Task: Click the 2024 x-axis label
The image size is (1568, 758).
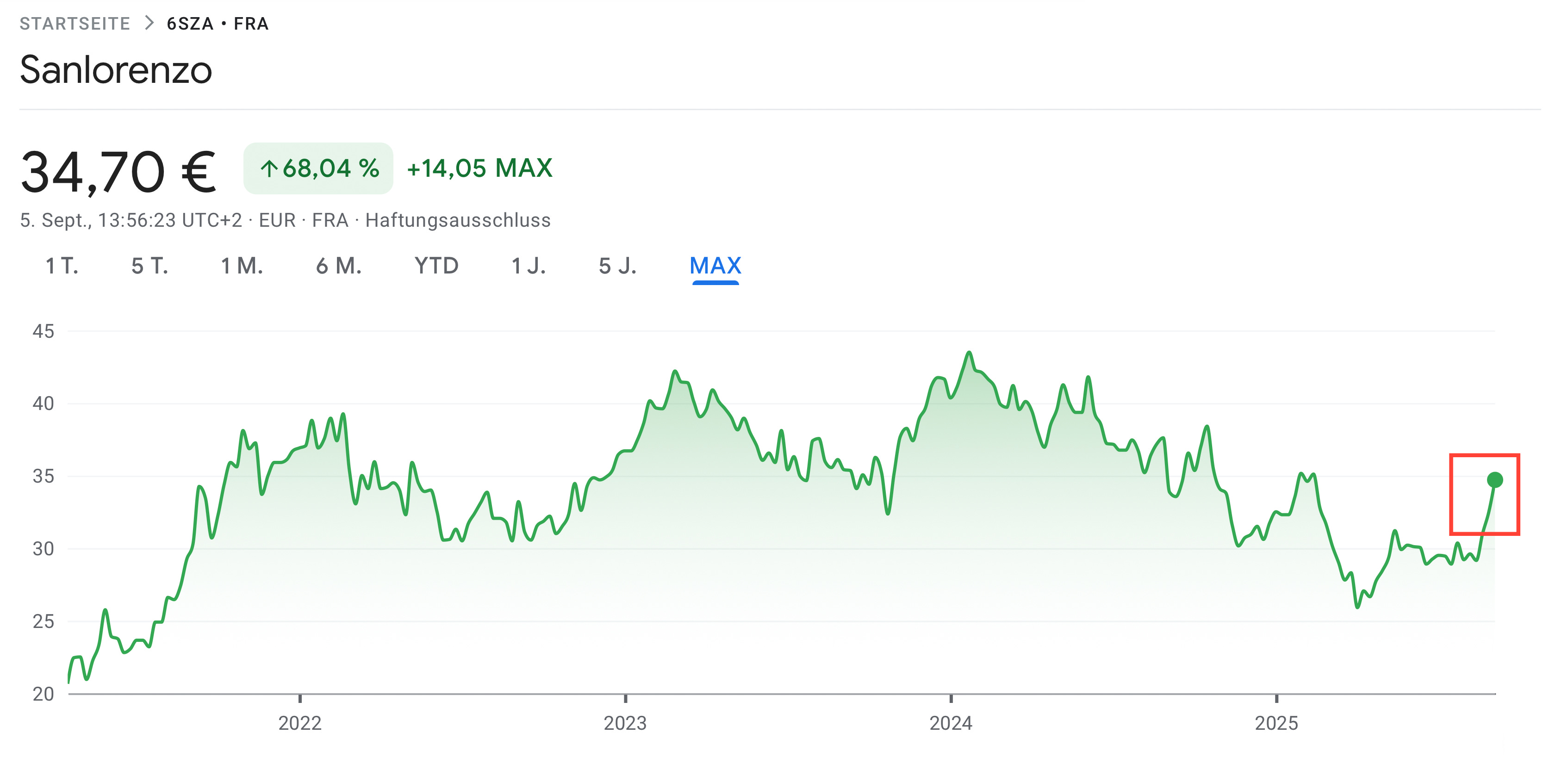Action: (x=951, y=723)
